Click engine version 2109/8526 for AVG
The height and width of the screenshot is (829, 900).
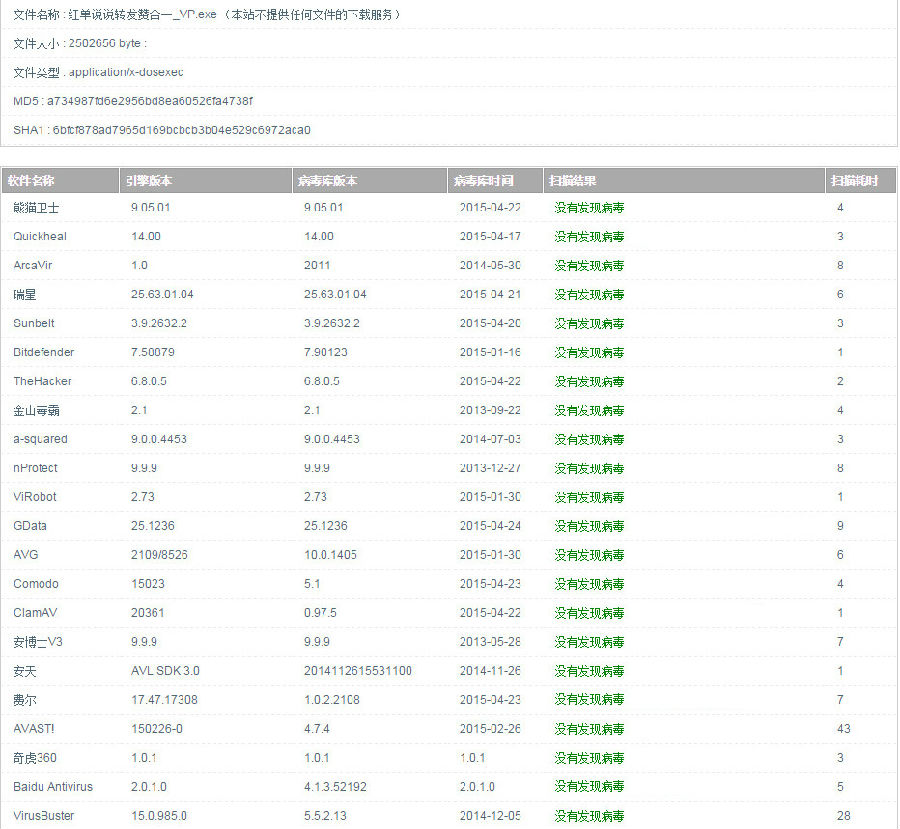tap(159, 555)
